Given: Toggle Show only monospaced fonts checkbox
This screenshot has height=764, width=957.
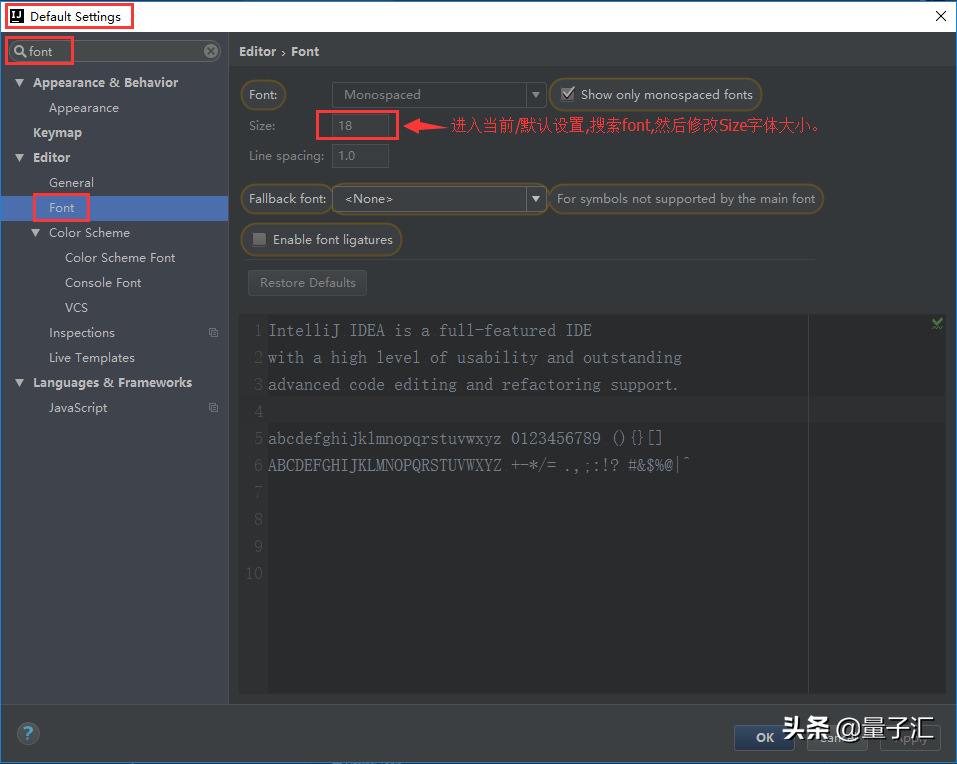Looking at the screenshot, I should coord(568,94).
